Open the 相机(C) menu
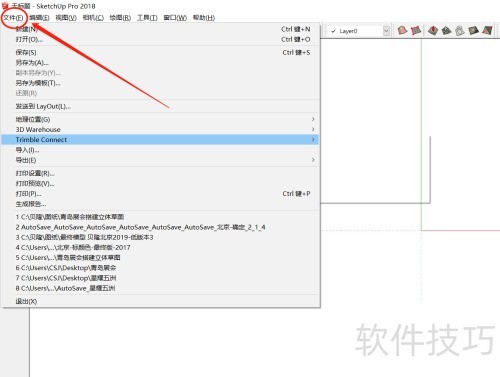 pos(93,18)
